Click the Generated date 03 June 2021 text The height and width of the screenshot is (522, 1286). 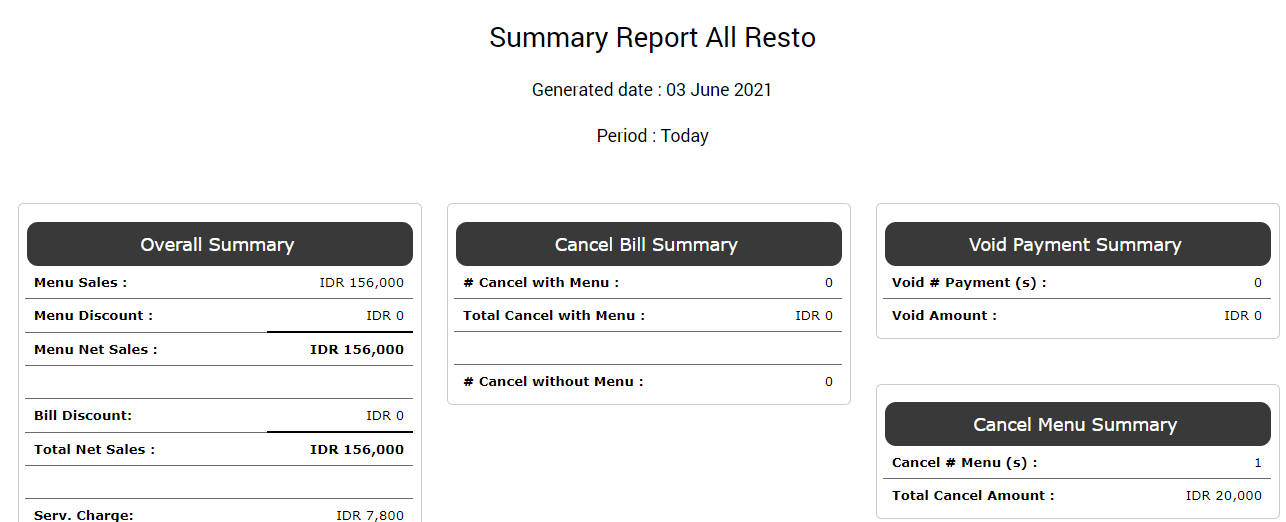652,90
